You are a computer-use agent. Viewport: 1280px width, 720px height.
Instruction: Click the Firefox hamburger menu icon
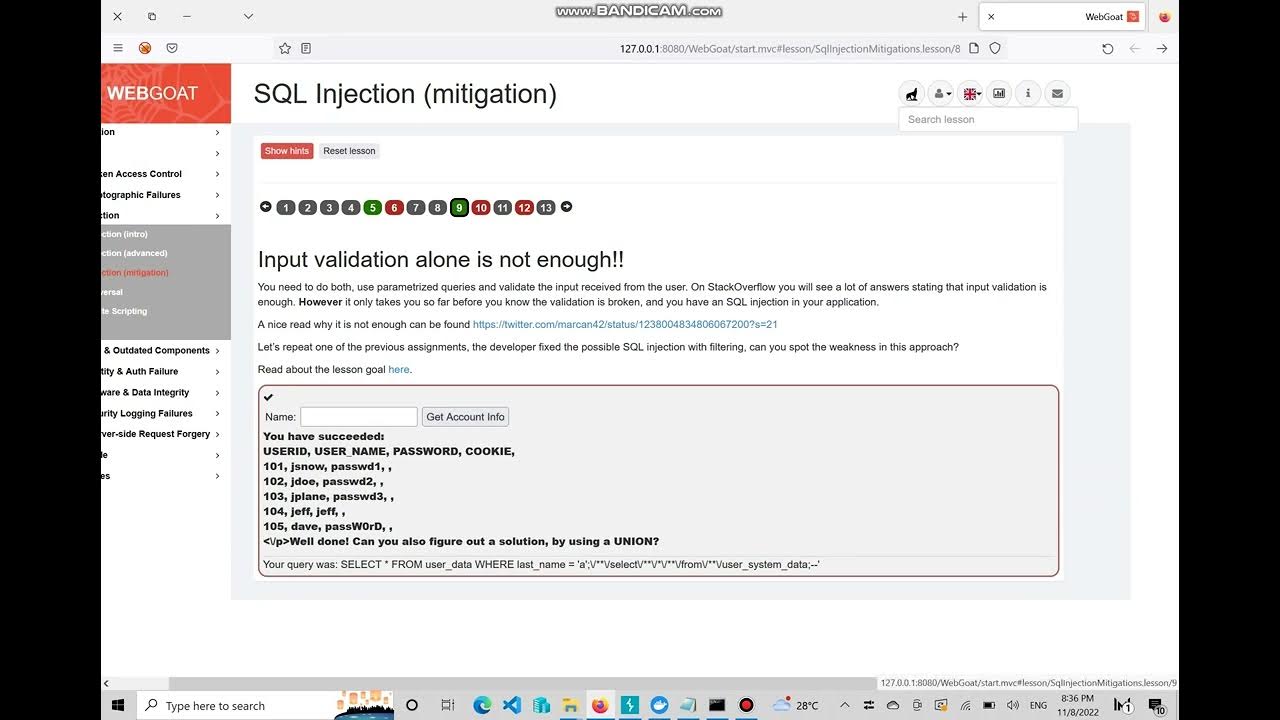coord(118,48)
